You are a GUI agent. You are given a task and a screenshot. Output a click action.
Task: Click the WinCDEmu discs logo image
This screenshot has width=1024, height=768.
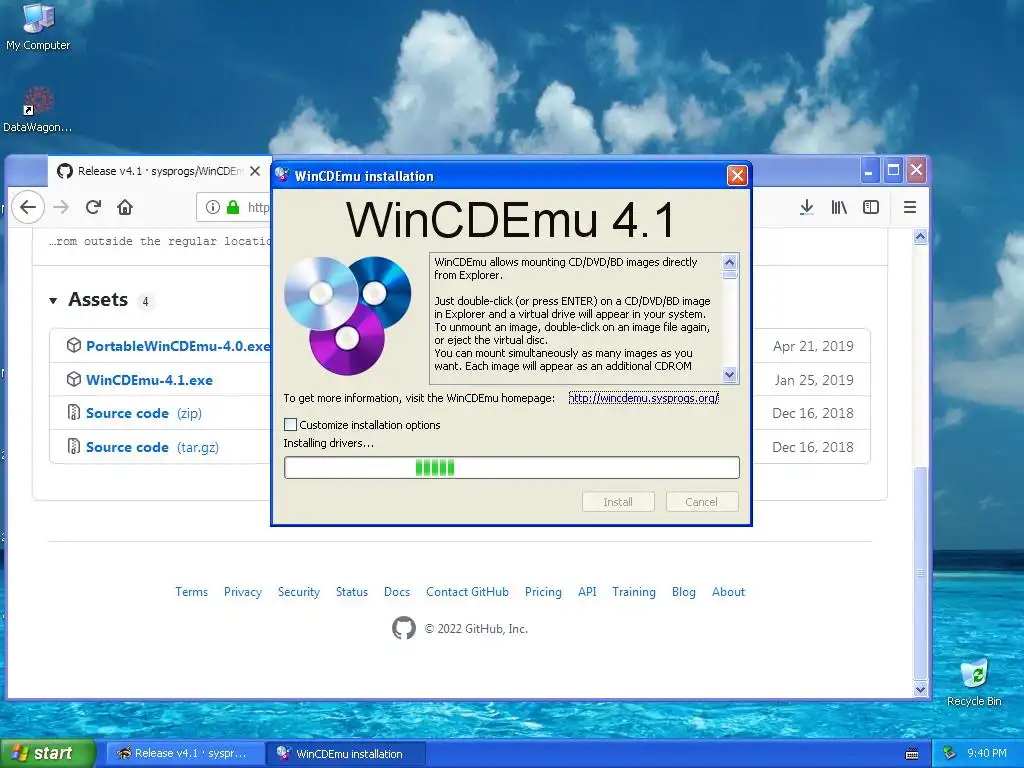pyautogui.click(x=348, y=315)
